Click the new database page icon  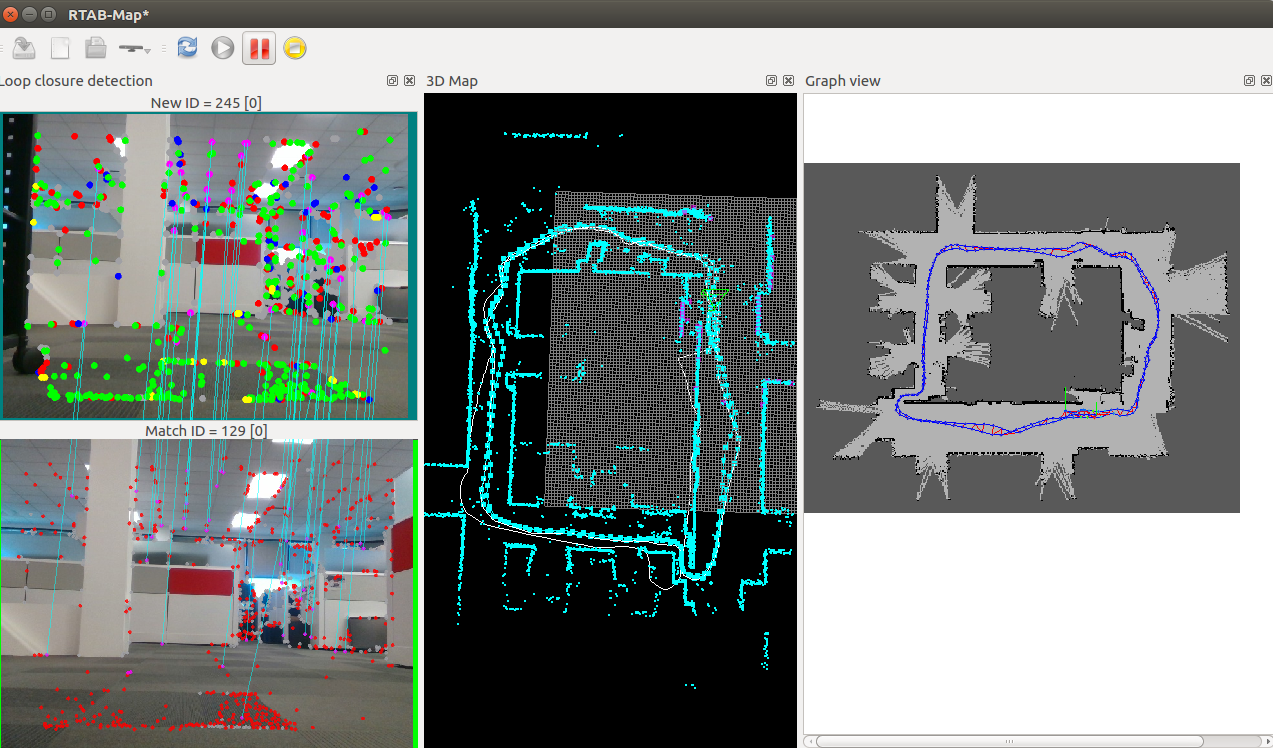pos(60,48)
